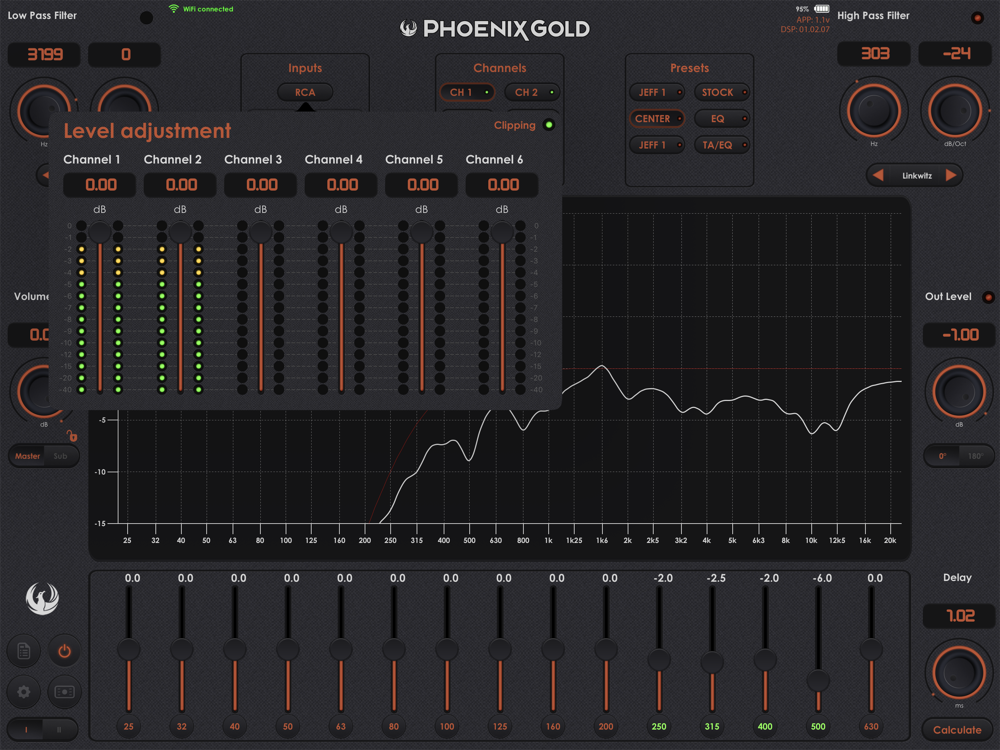This screenshot has height=750, width=1000.
Task: Click the Channel 3 level value field
Action: pos(261,185)
